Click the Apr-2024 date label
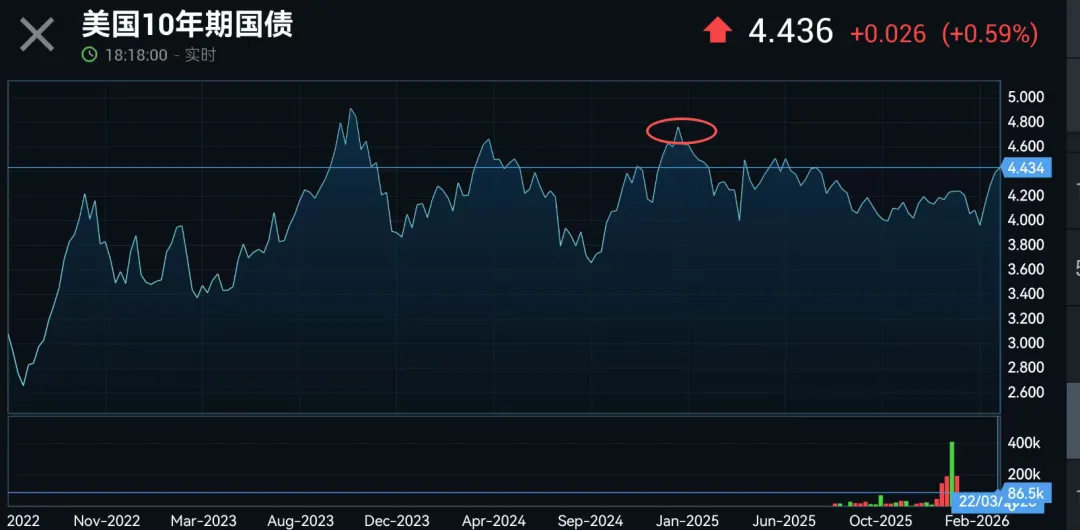The height and width of the screenshot is (530, 1080). [x=493, y=520]
